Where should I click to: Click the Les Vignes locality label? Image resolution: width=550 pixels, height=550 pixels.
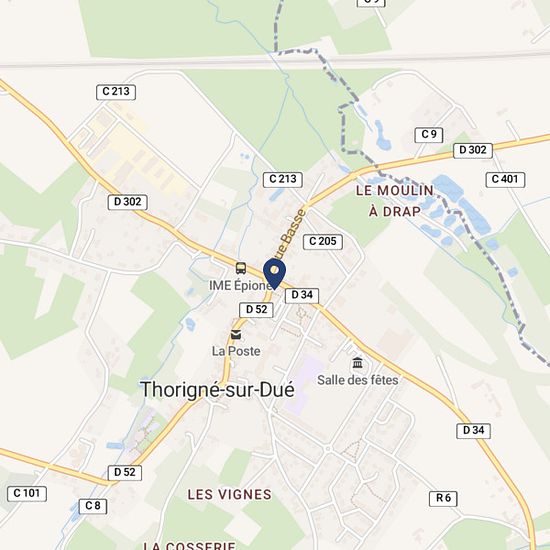(x=229, y=495)
